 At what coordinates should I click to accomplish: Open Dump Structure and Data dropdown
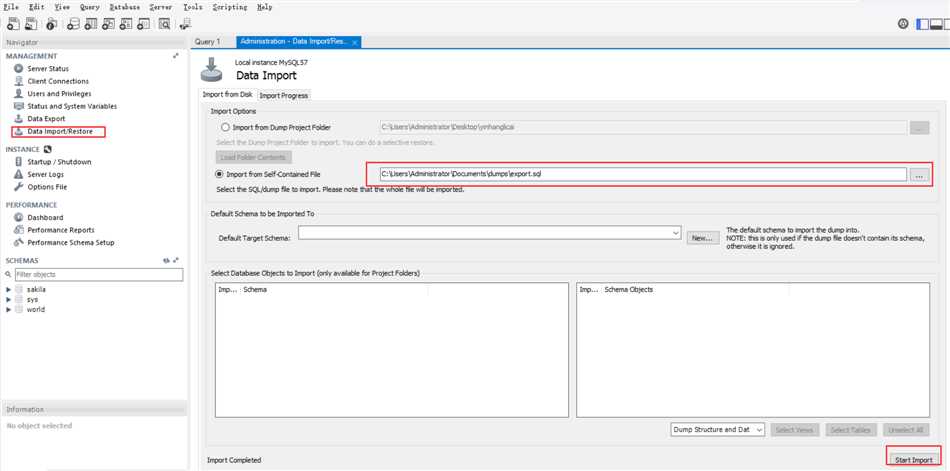(718, 429)
